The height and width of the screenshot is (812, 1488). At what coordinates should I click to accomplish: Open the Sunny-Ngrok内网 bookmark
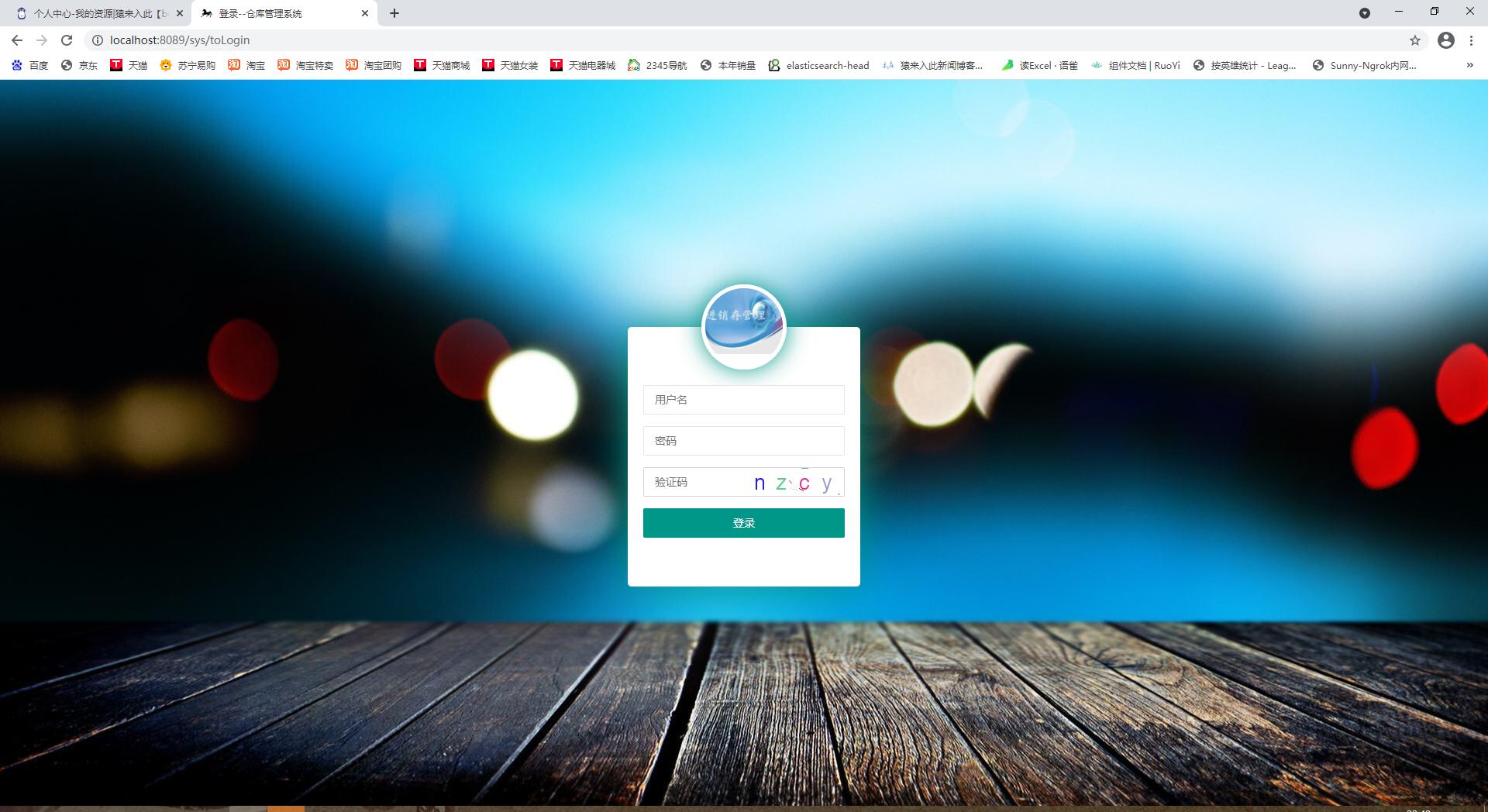1364,66
